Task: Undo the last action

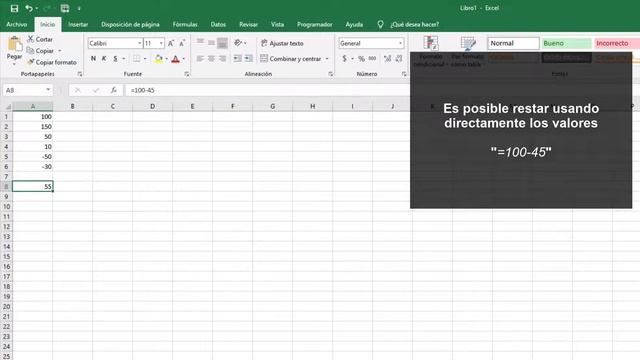Action: (29, 8)
